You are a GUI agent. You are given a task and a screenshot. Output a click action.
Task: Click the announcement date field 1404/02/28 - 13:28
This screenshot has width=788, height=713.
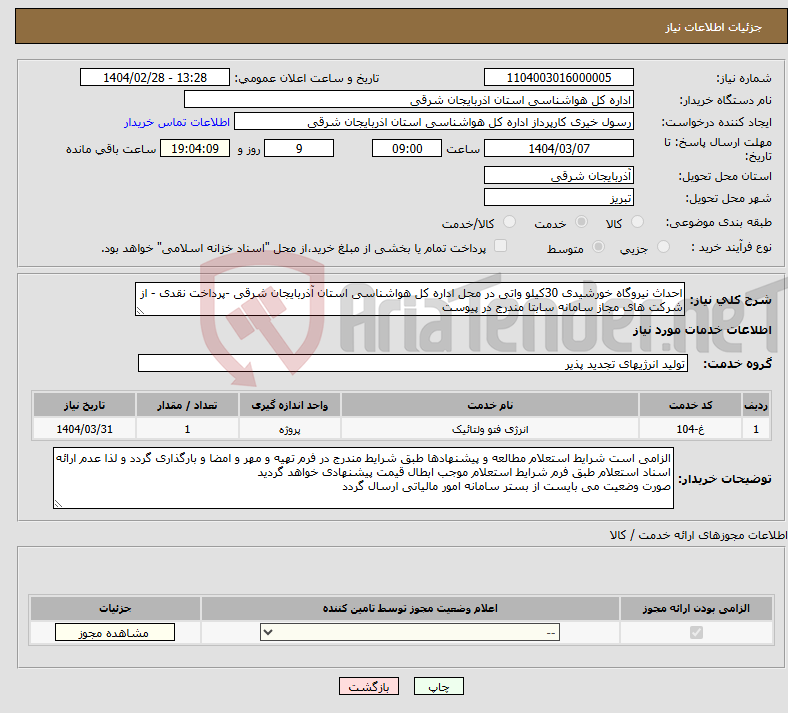click(155, 77)
